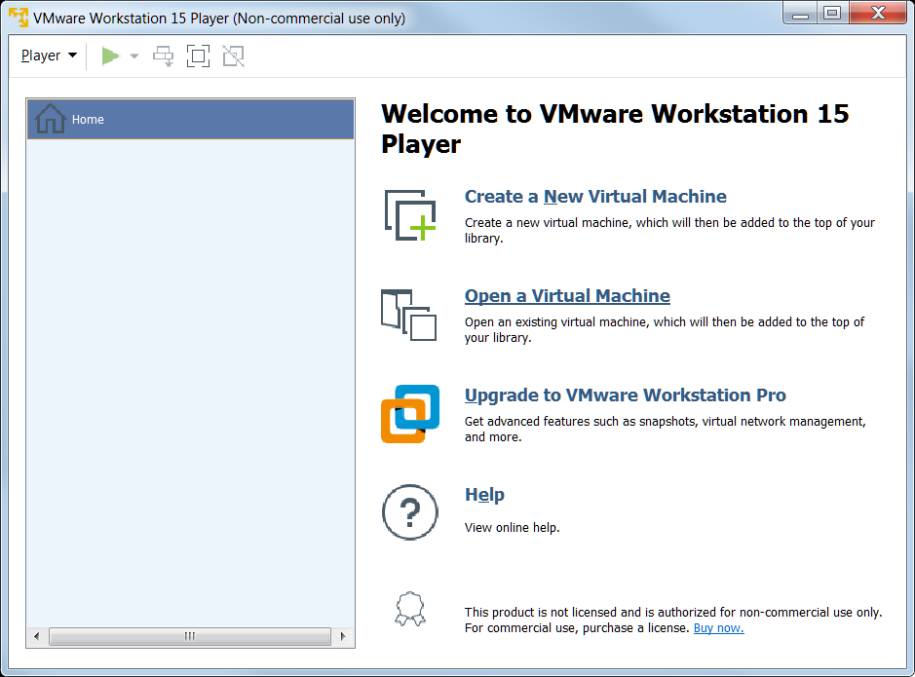
Task: Click the VMware icon in title bar
Action: click(x=19, y=17)
